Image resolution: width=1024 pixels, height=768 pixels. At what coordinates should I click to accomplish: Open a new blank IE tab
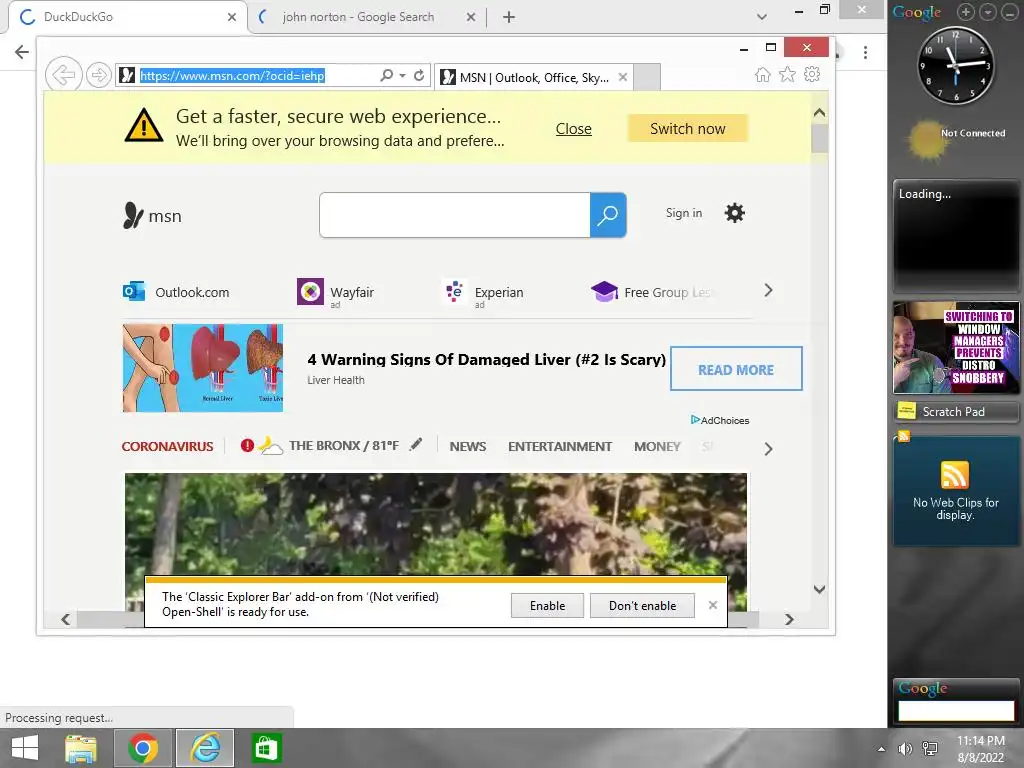click(x=647, y=77)
